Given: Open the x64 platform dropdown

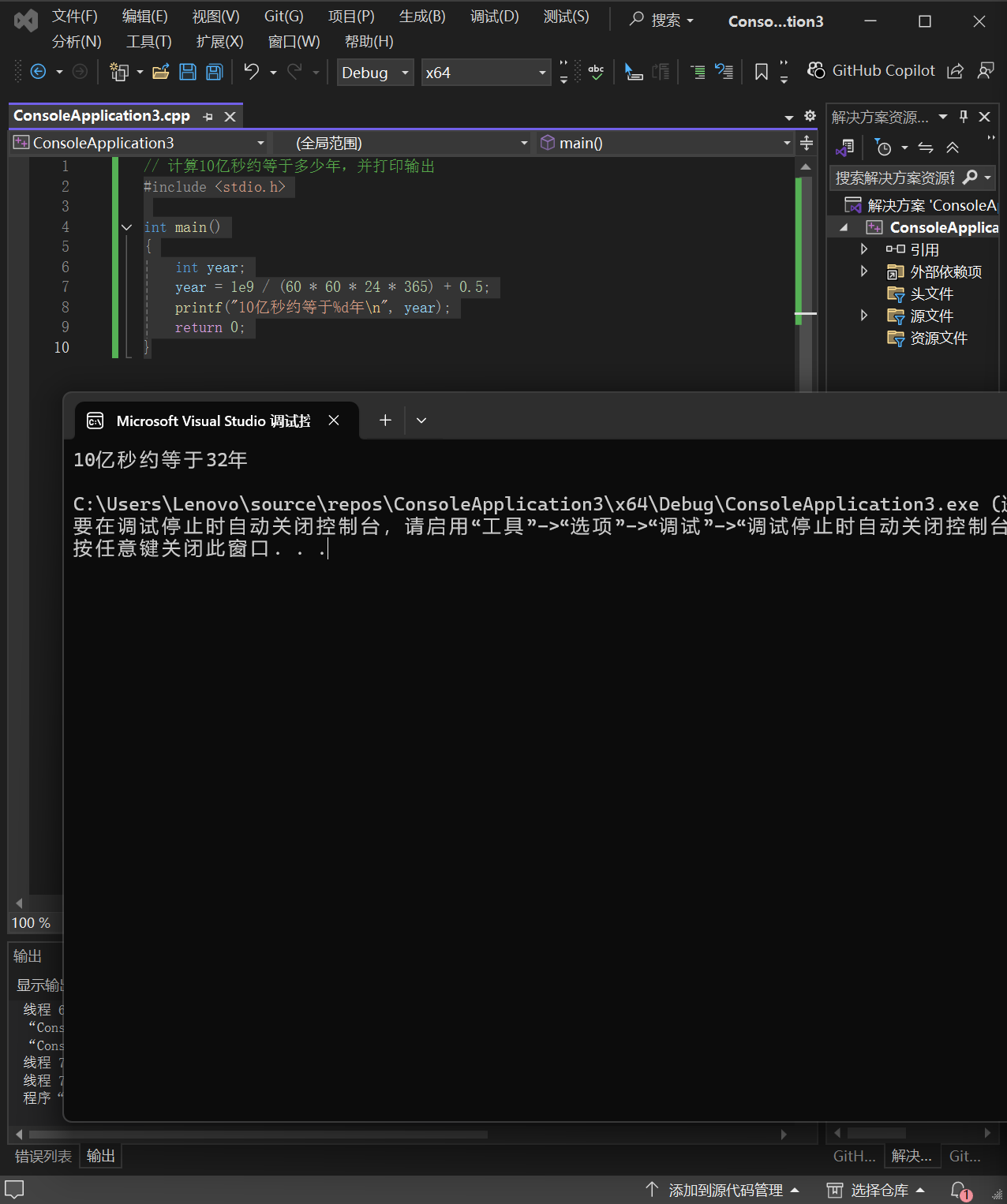Looking at the screenshot, I should [485, 73].
